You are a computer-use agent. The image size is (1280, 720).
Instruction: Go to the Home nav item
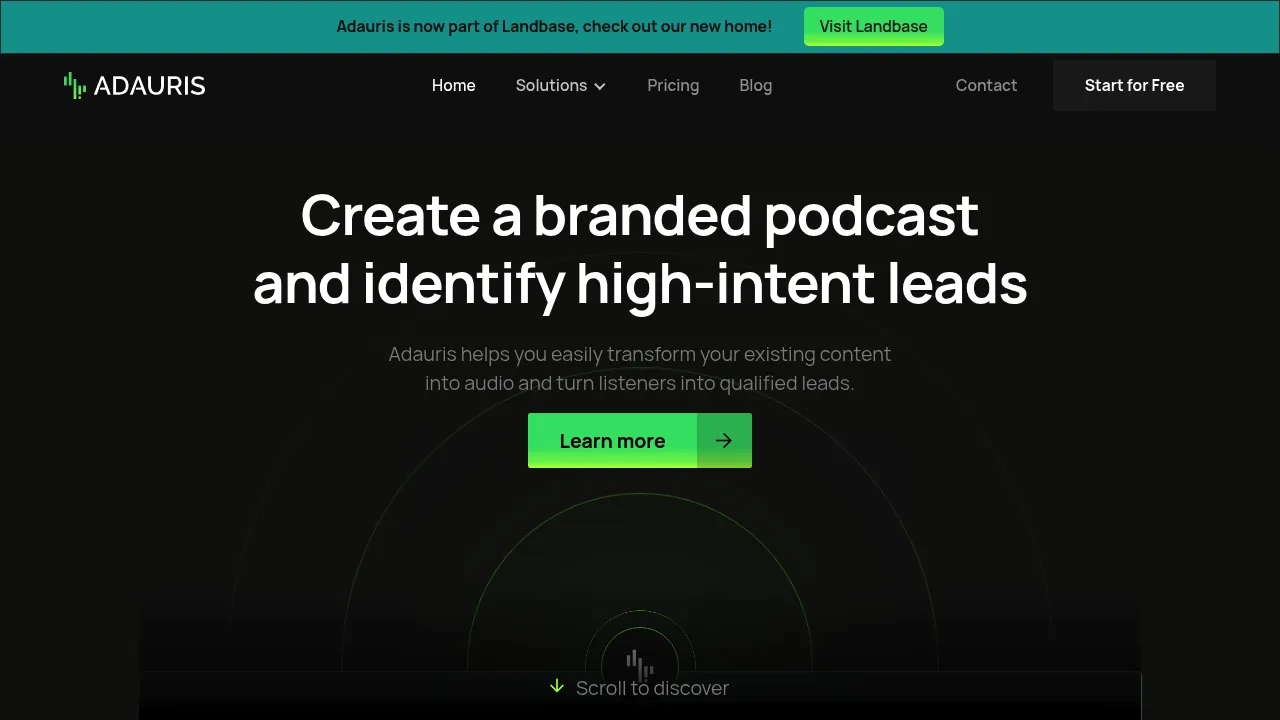click(x=454, y=85)
